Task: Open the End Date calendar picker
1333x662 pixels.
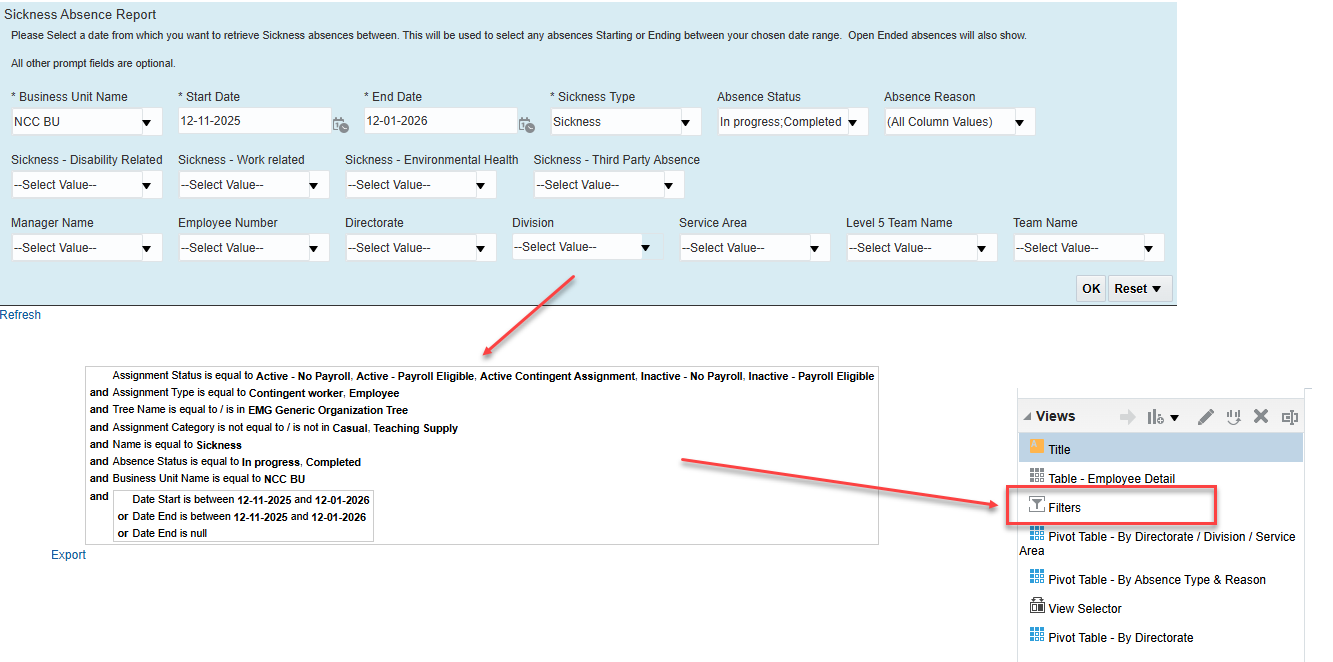Action: [x=527, y=124]
